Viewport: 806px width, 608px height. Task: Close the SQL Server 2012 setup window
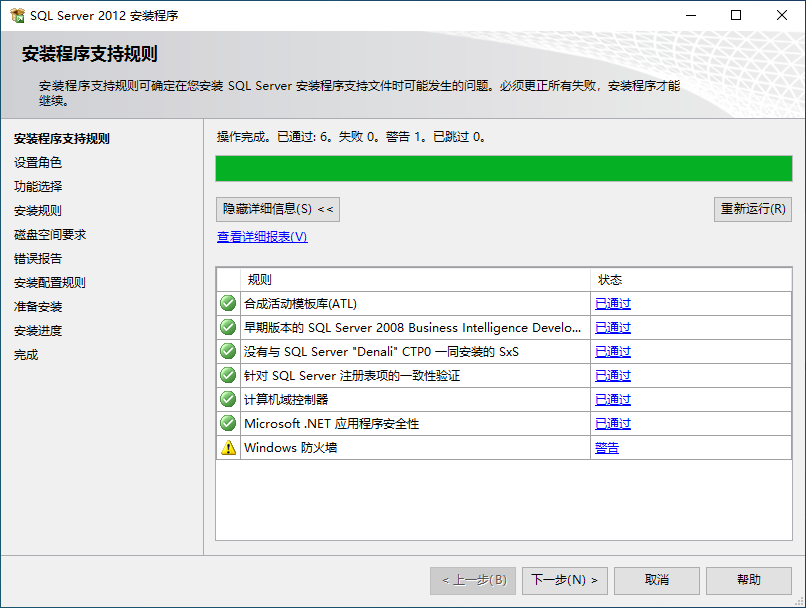(782, 15)
